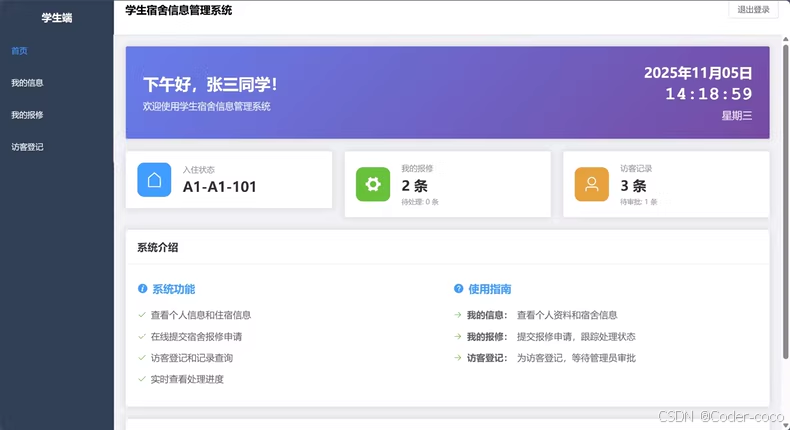Click the bold 我的报修： guide label
This screenshot has width=790, height=430.
(487, 336)
